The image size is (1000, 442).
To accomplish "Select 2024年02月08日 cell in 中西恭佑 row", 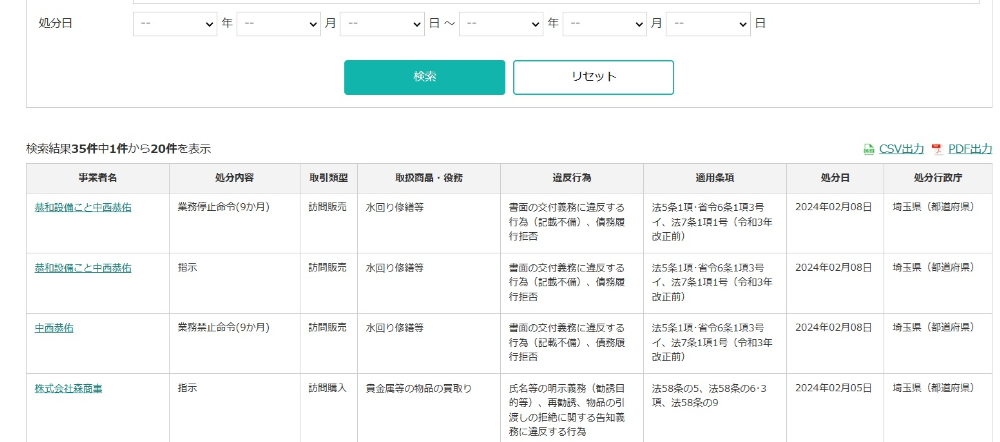I will pos(835,344).
